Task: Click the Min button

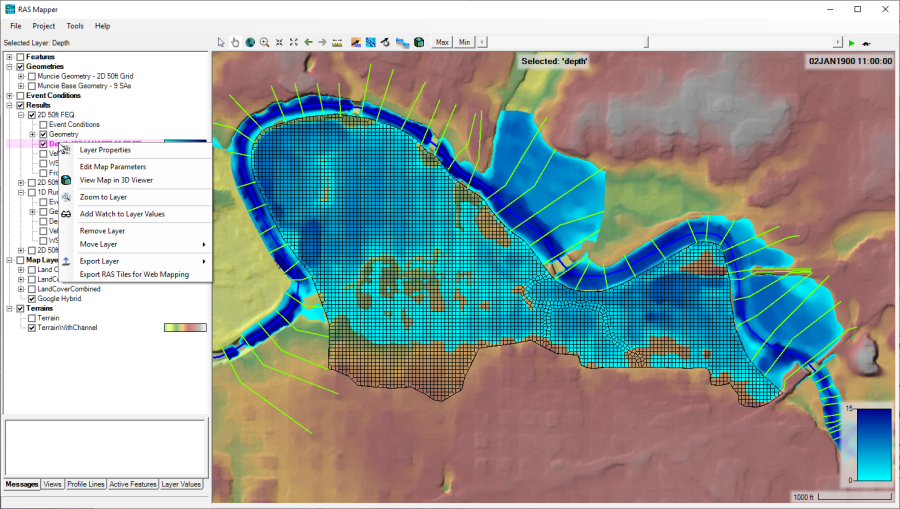Action: pyautogui.click(x=464, y=42)
